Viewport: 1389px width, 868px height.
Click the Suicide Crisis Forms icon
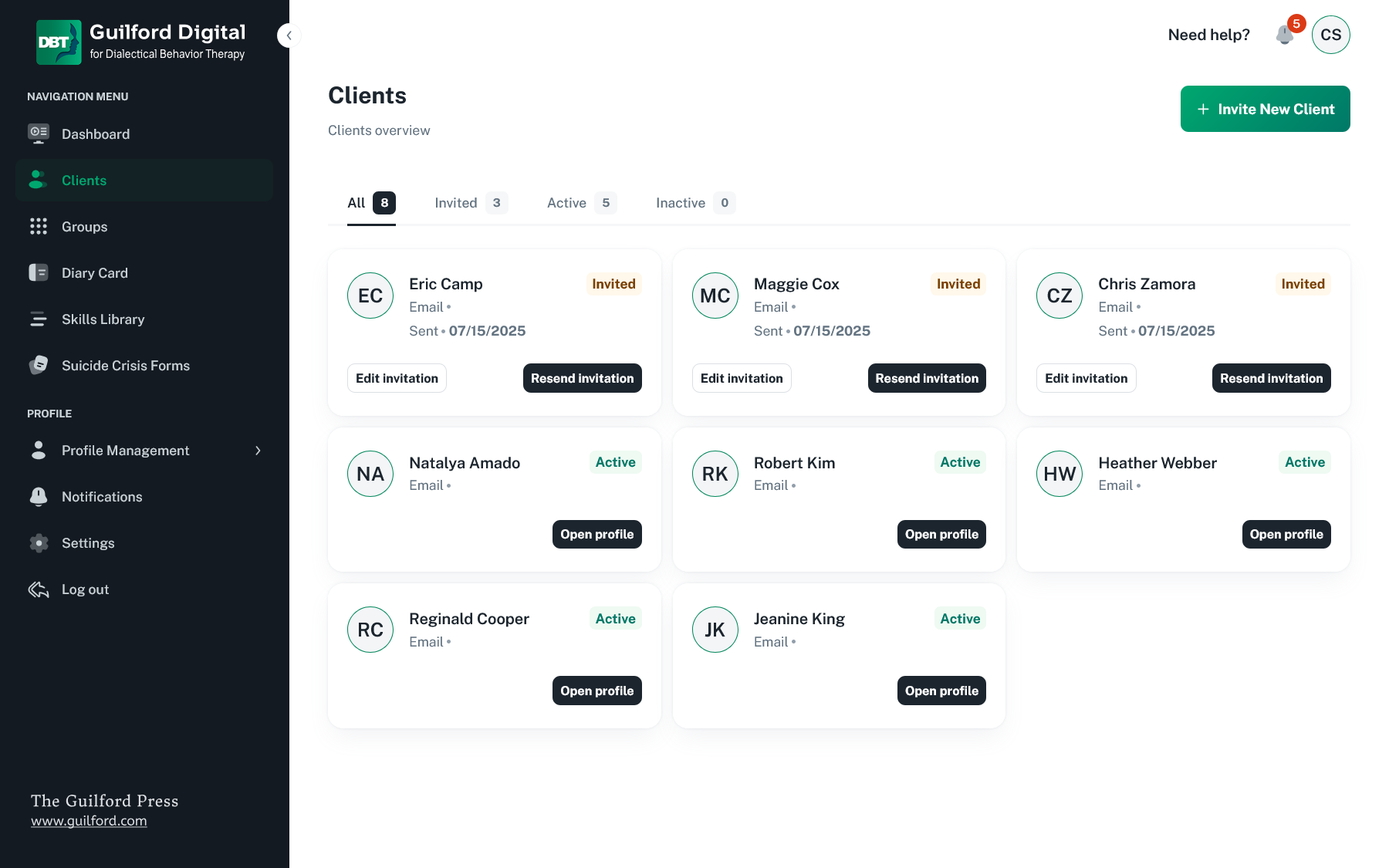click(x=39, y=365)
